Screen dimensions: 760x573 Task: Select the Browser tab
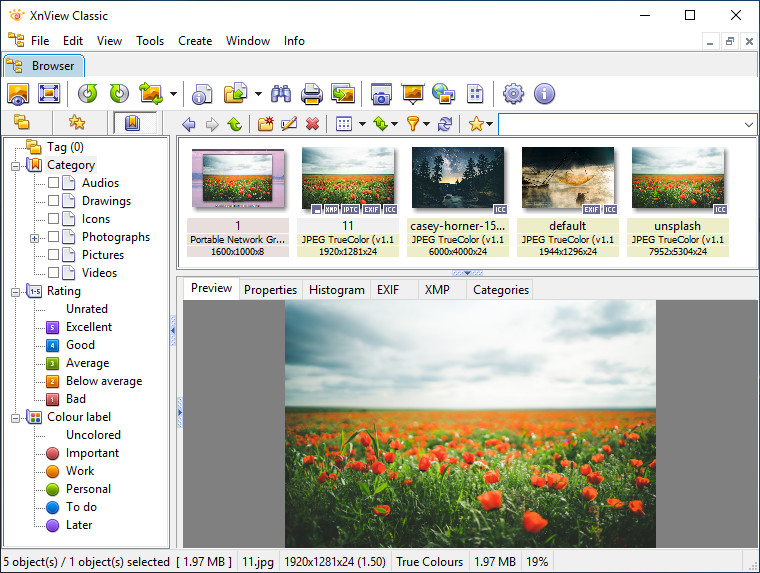pos(44,66)
